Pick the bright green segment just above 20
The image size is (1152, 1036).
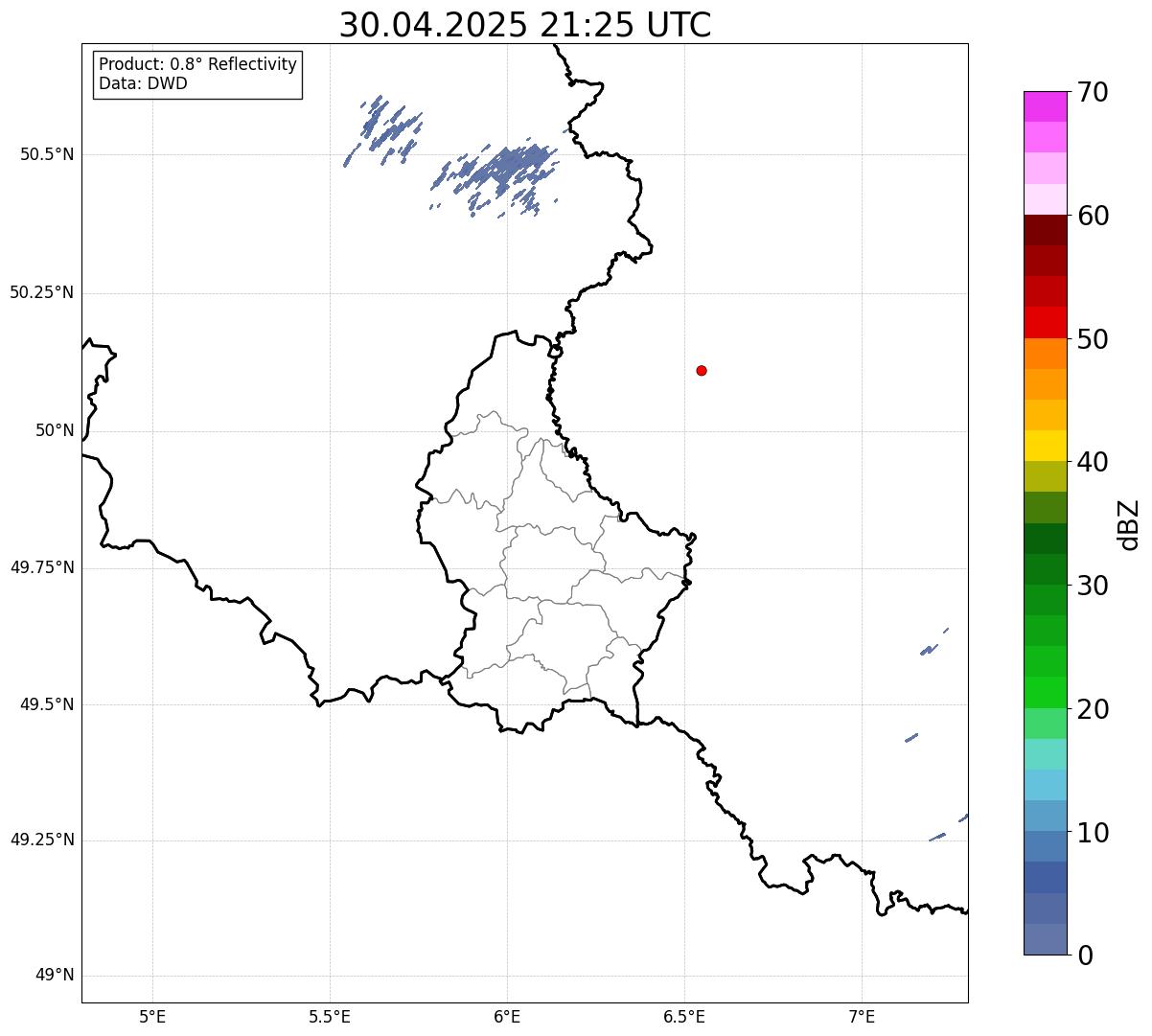(x=1045, y=693)
